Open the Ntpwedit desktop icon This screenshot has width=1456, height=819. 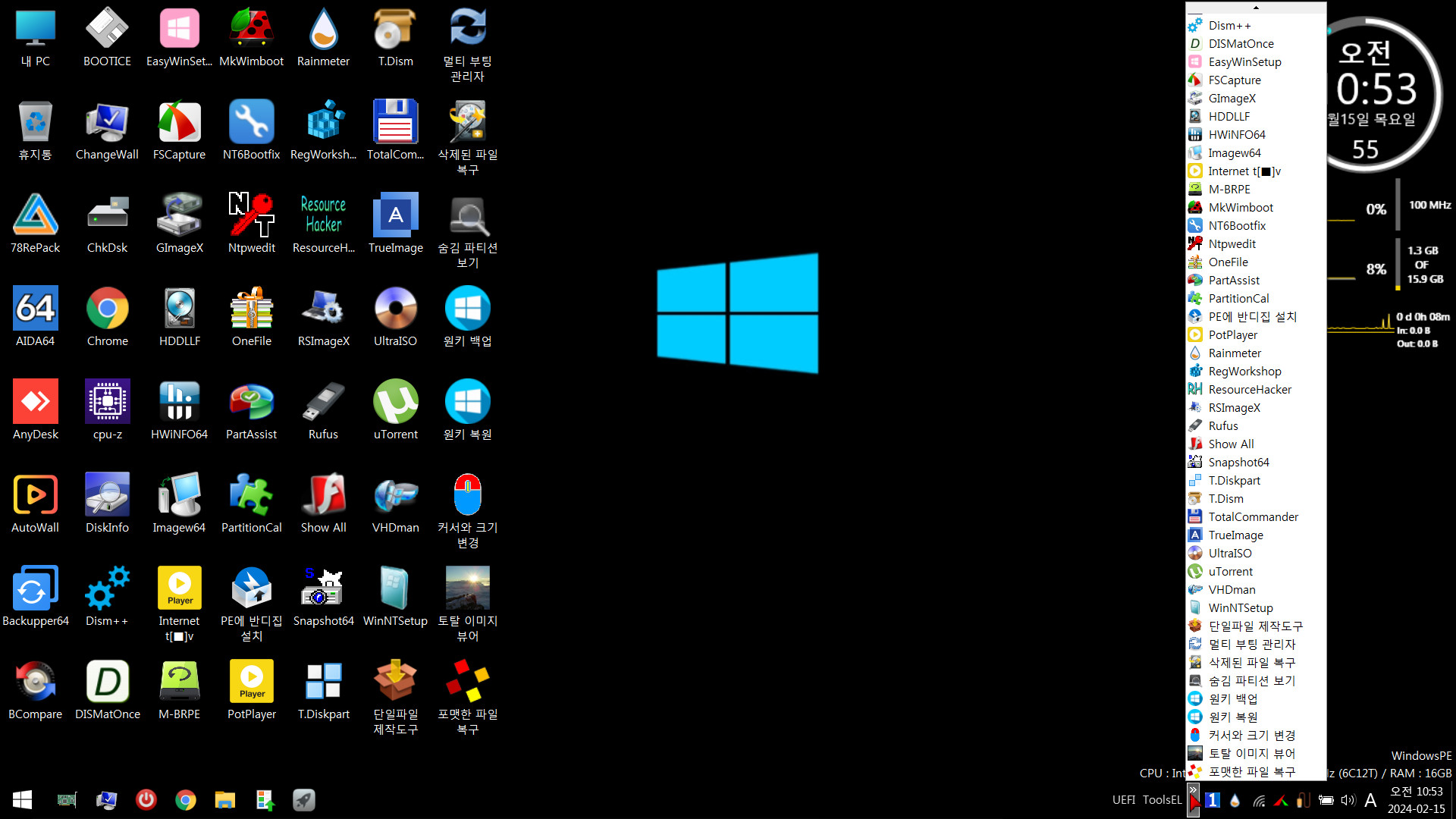251,224
